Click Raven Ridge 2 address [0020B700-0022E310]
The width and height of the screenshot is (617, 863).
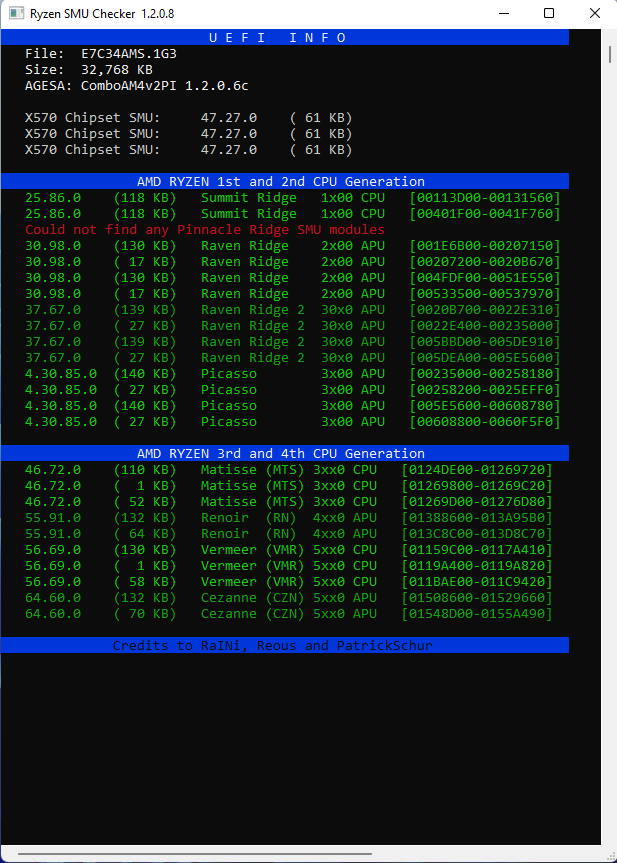pyautogui.click(x=485, y=309)
